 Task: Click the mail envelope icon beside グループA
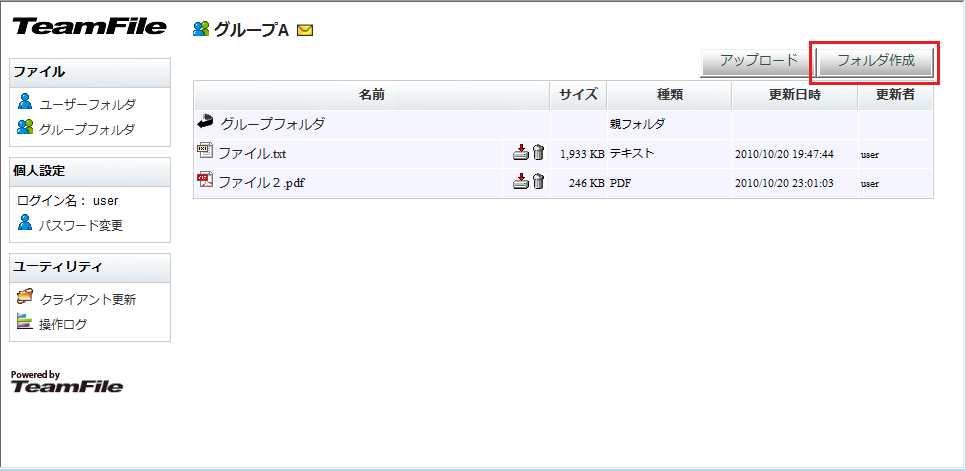305,31
